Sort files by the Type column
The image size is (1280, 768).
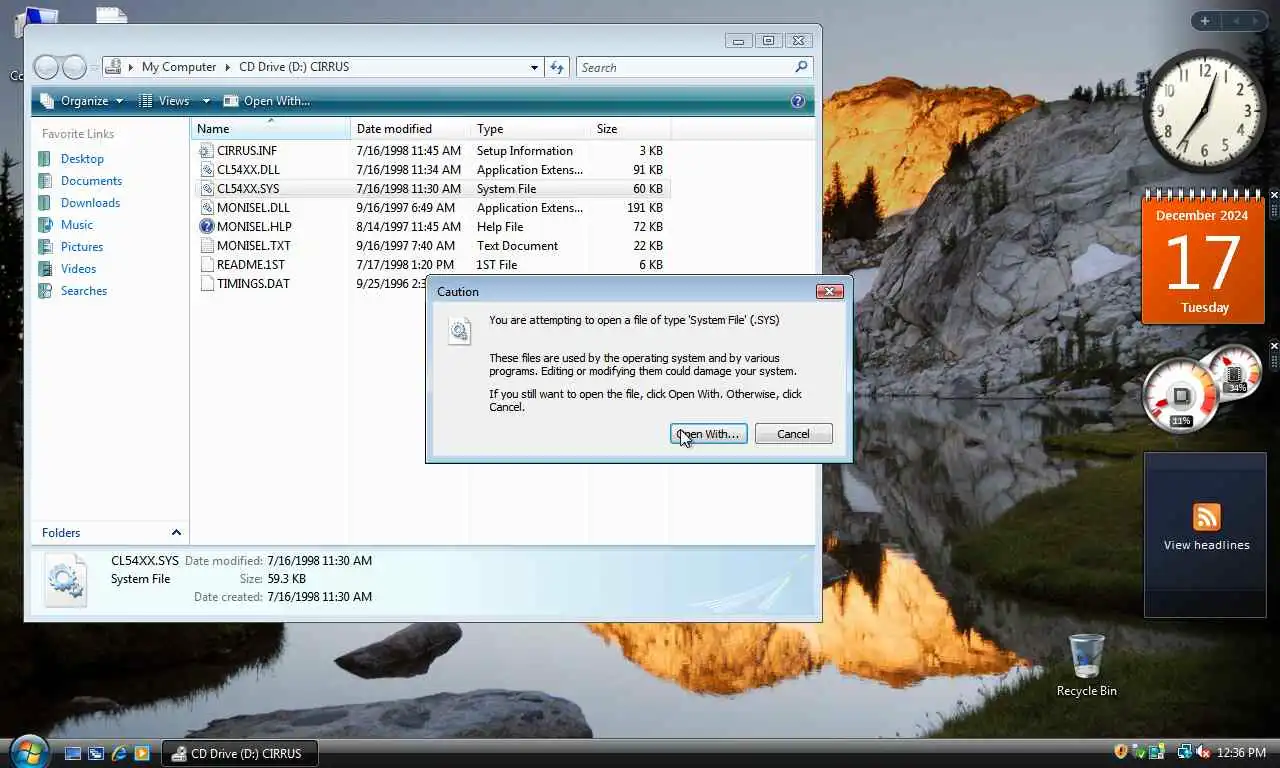530,129
